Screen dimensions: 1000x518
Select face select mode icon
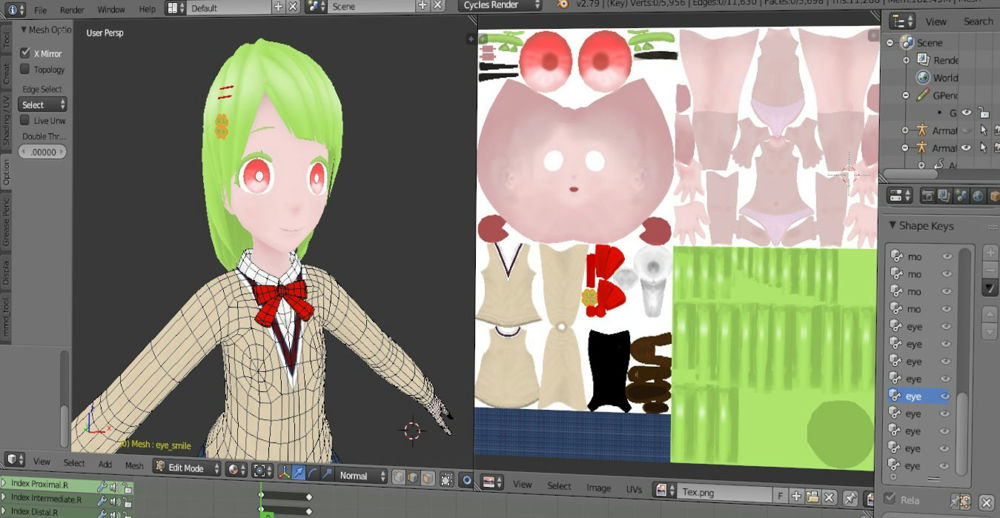(x=427, y=477)
